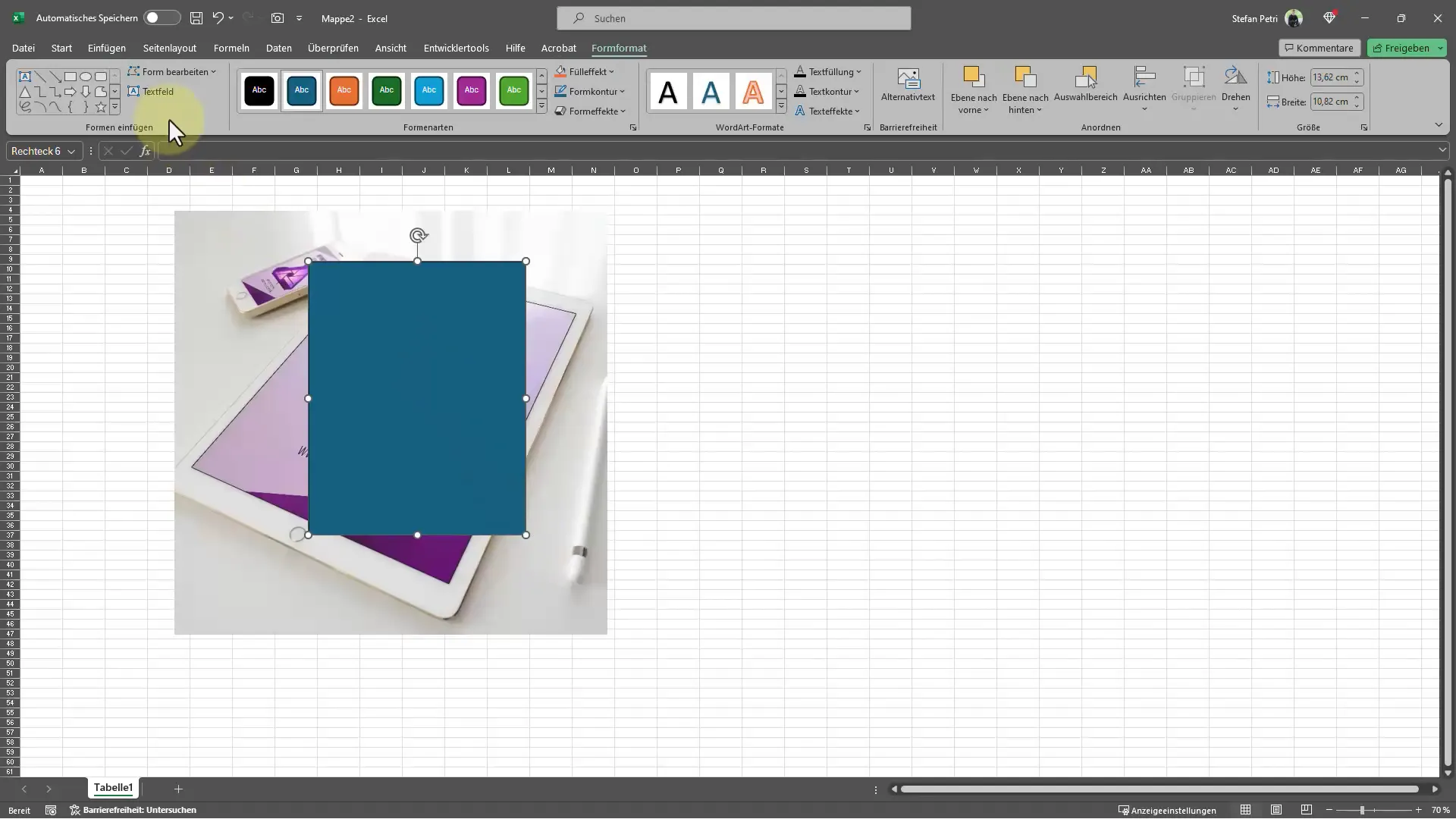Switch to the Seitenlayout tab

coord(170,48)
